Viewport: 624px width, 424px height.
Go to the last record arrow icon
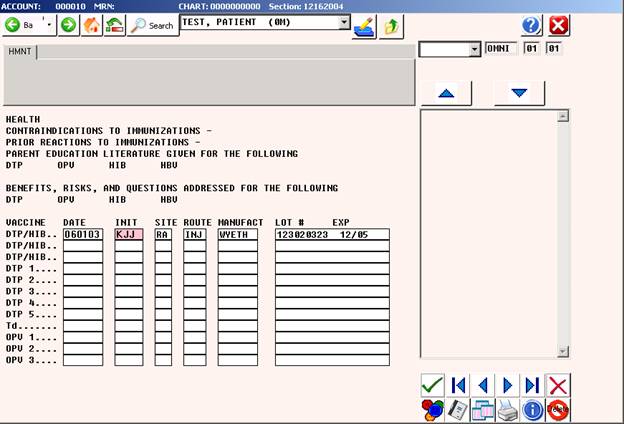pos(533,385)
